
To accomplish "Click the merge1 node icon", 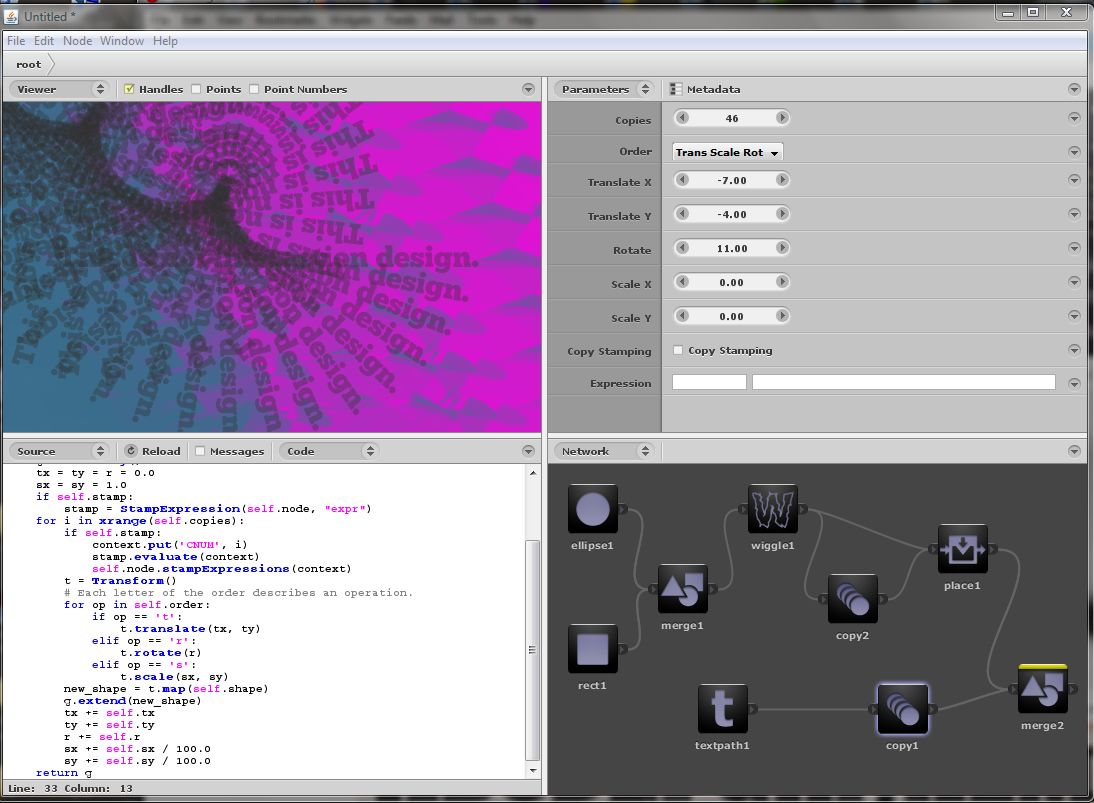I will point(682,590).
